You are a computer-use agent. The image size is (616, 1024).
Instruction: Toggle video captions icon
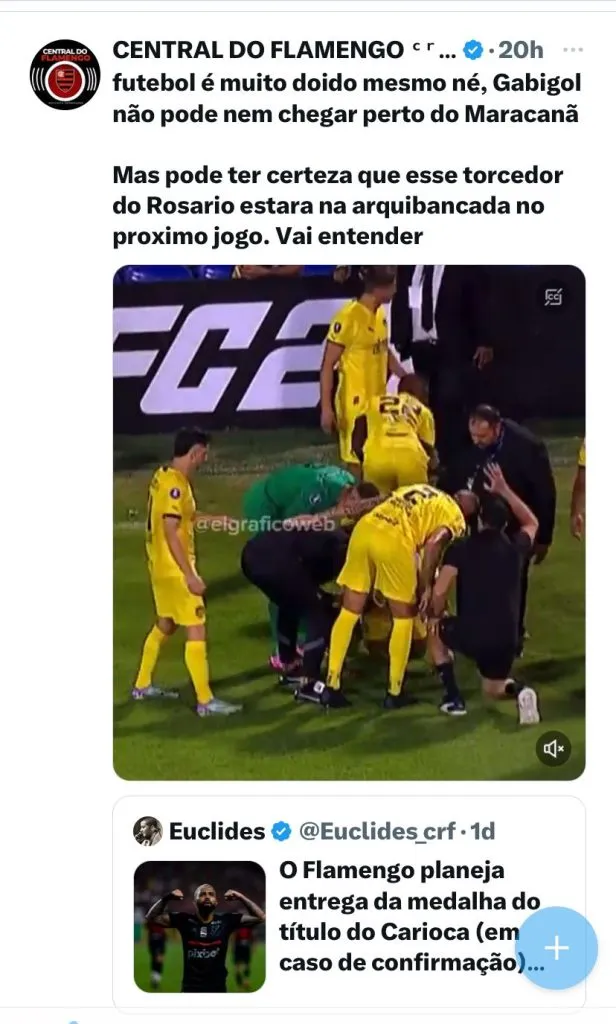553,297
